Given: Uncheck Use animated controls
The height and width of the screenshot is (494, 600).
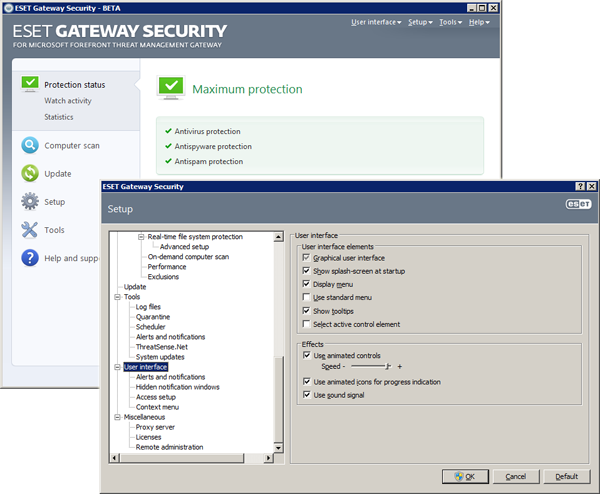Looking at the screenshot, I should click(x=307, y=355).
